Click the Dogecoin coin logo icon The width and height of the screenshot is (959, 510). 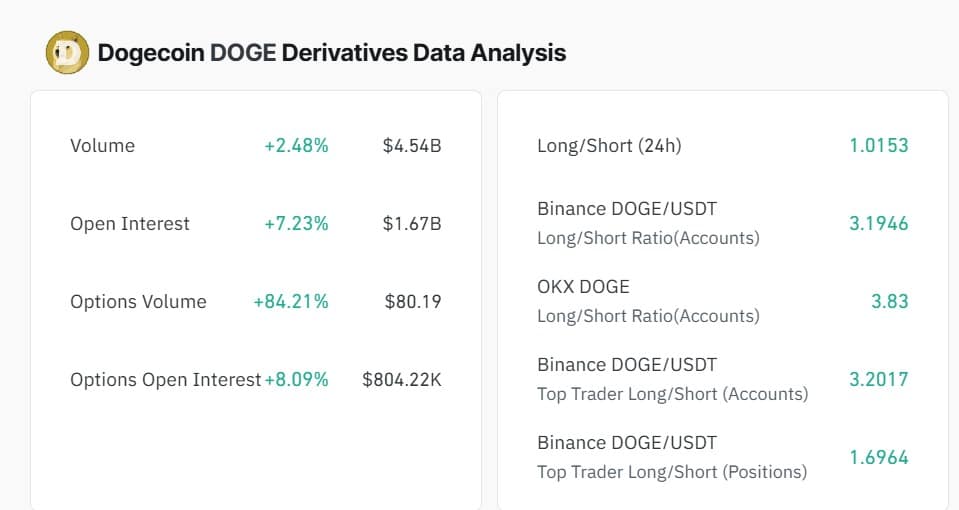68,53
